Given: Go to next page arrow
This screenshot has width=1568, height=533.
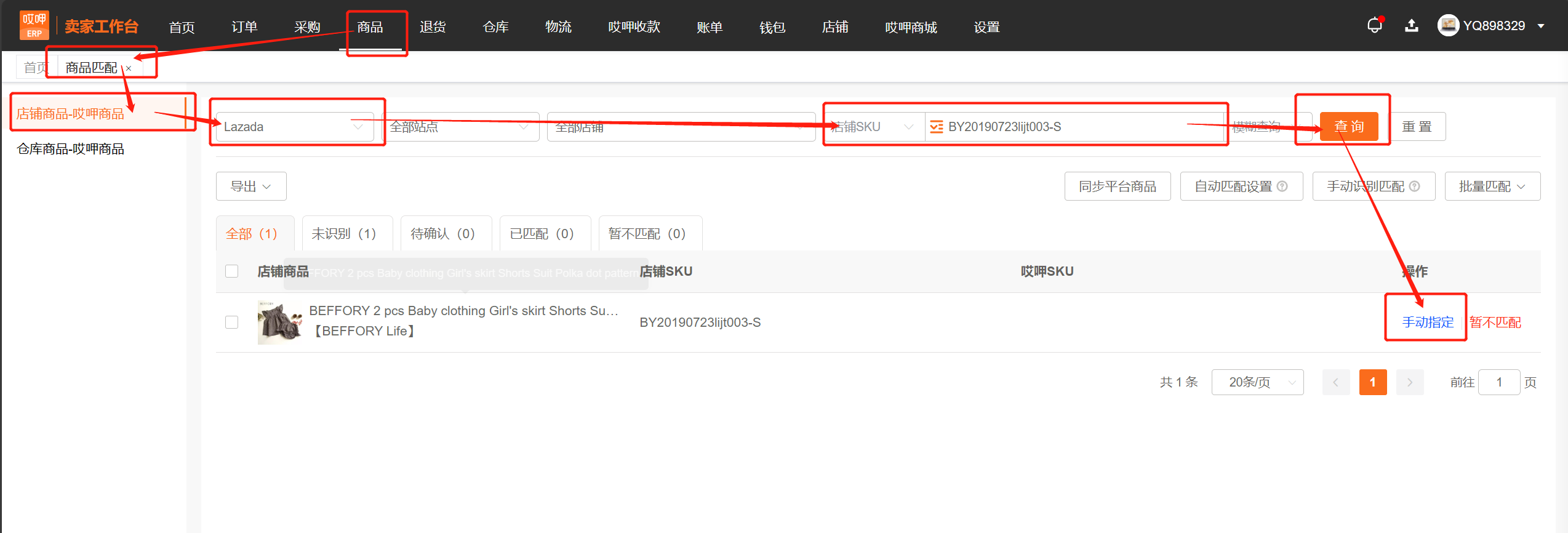Looking at the screenshot, I should tap(1409, 382).
